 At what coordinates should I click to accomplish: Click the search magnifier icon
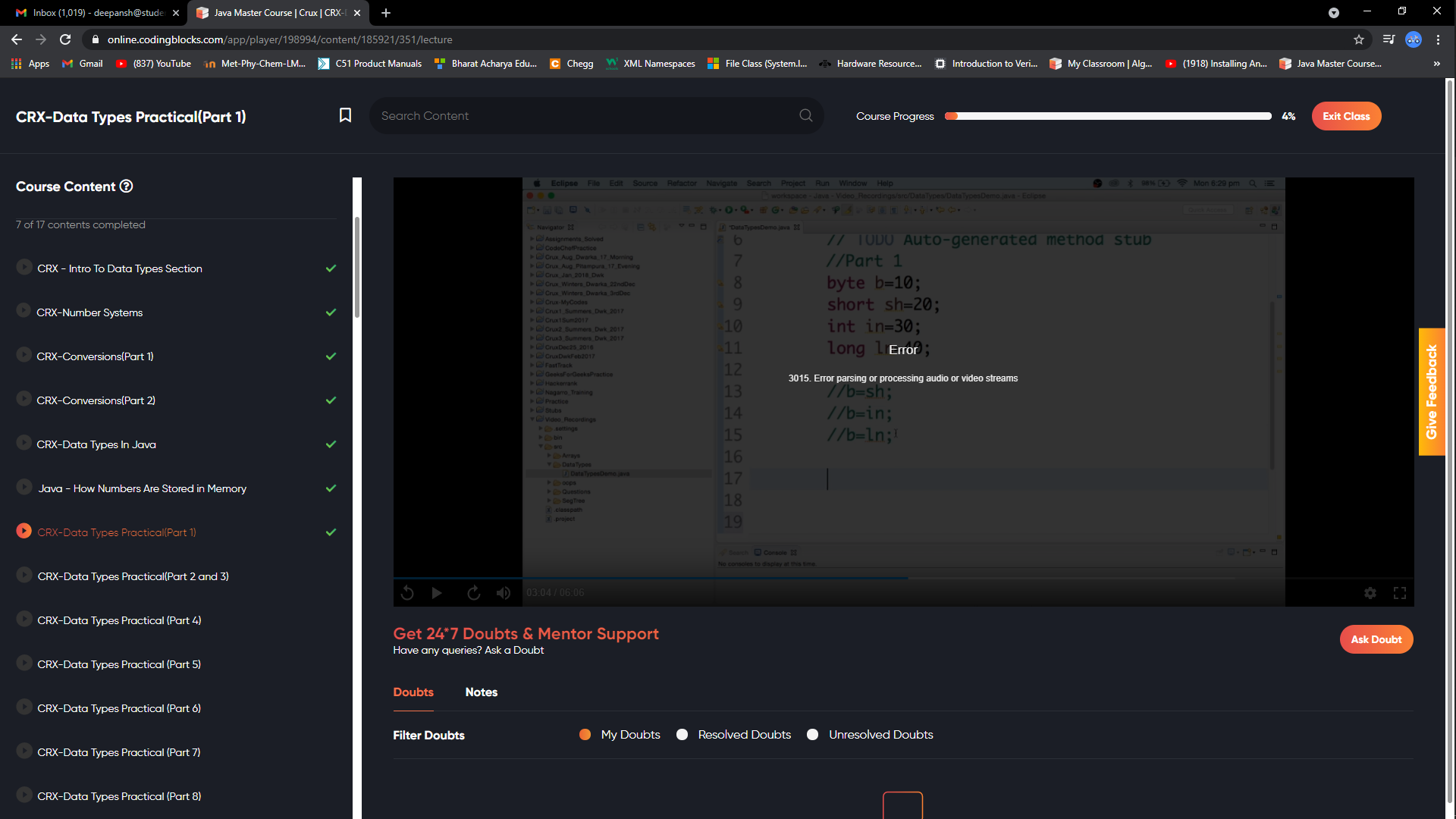point(805,115)
